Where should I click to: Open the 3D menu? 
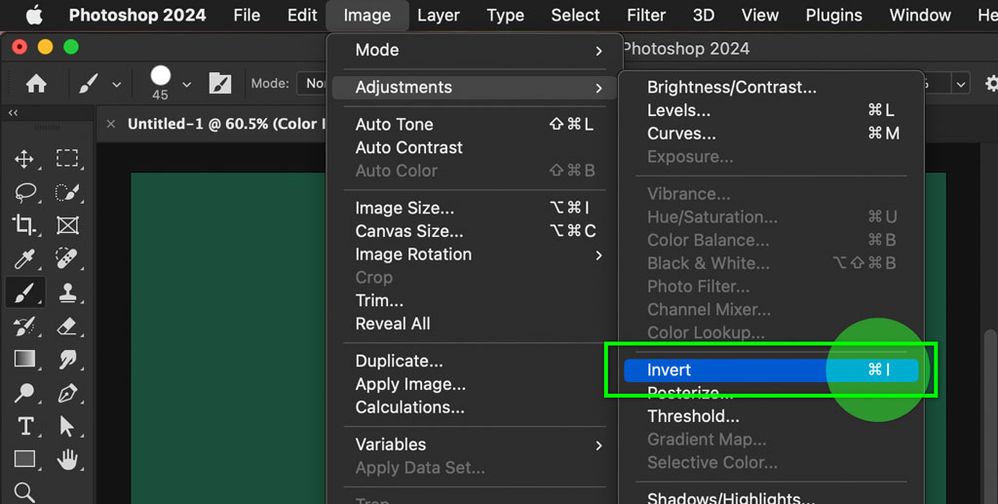click(703, 15)
